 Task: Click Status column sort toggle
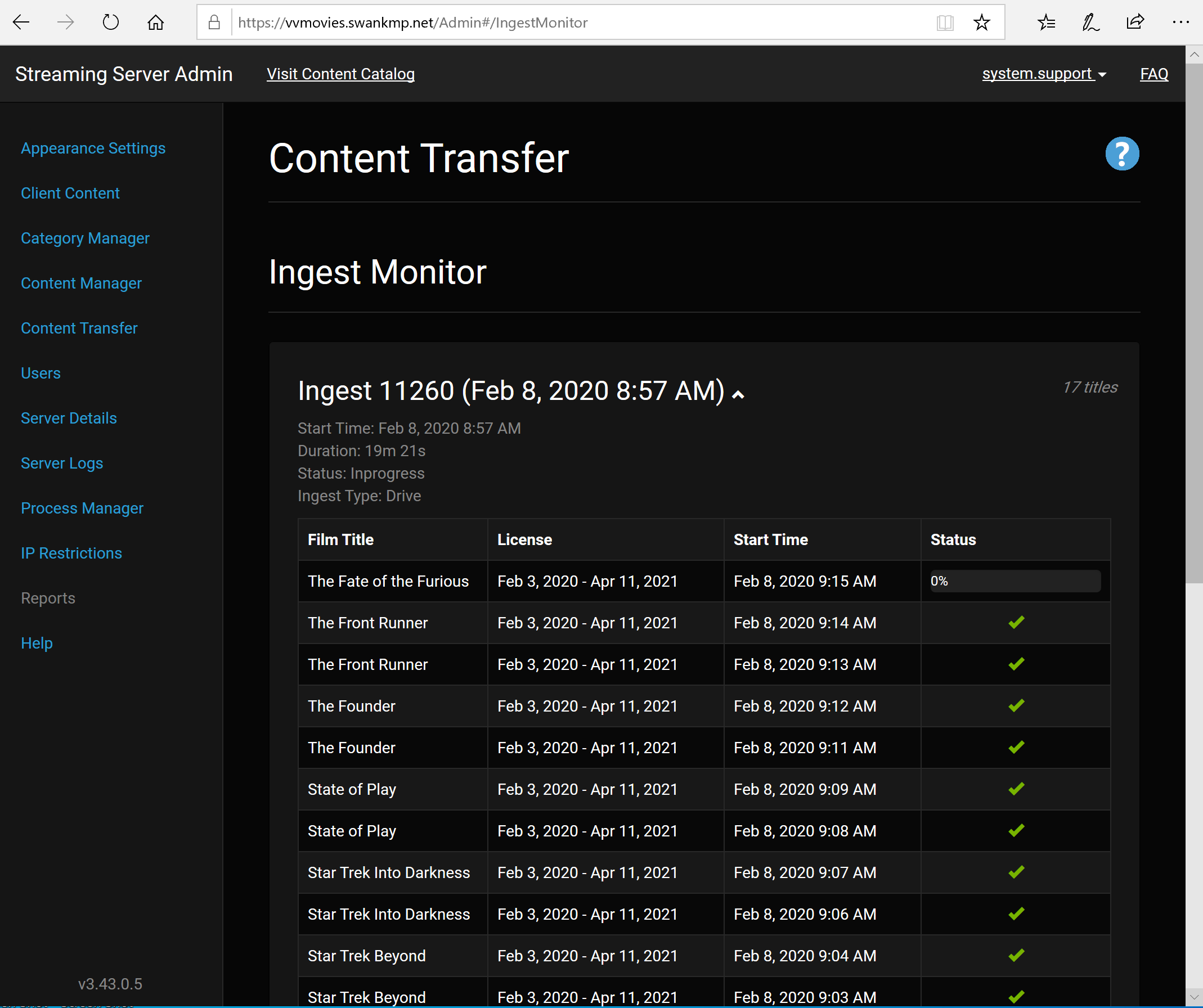951,540
